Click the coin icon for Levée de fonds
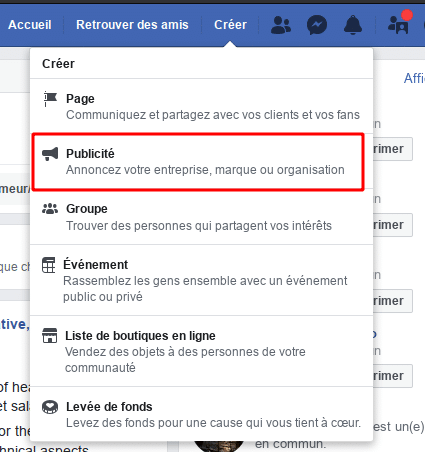 click(x=50, y=407)
